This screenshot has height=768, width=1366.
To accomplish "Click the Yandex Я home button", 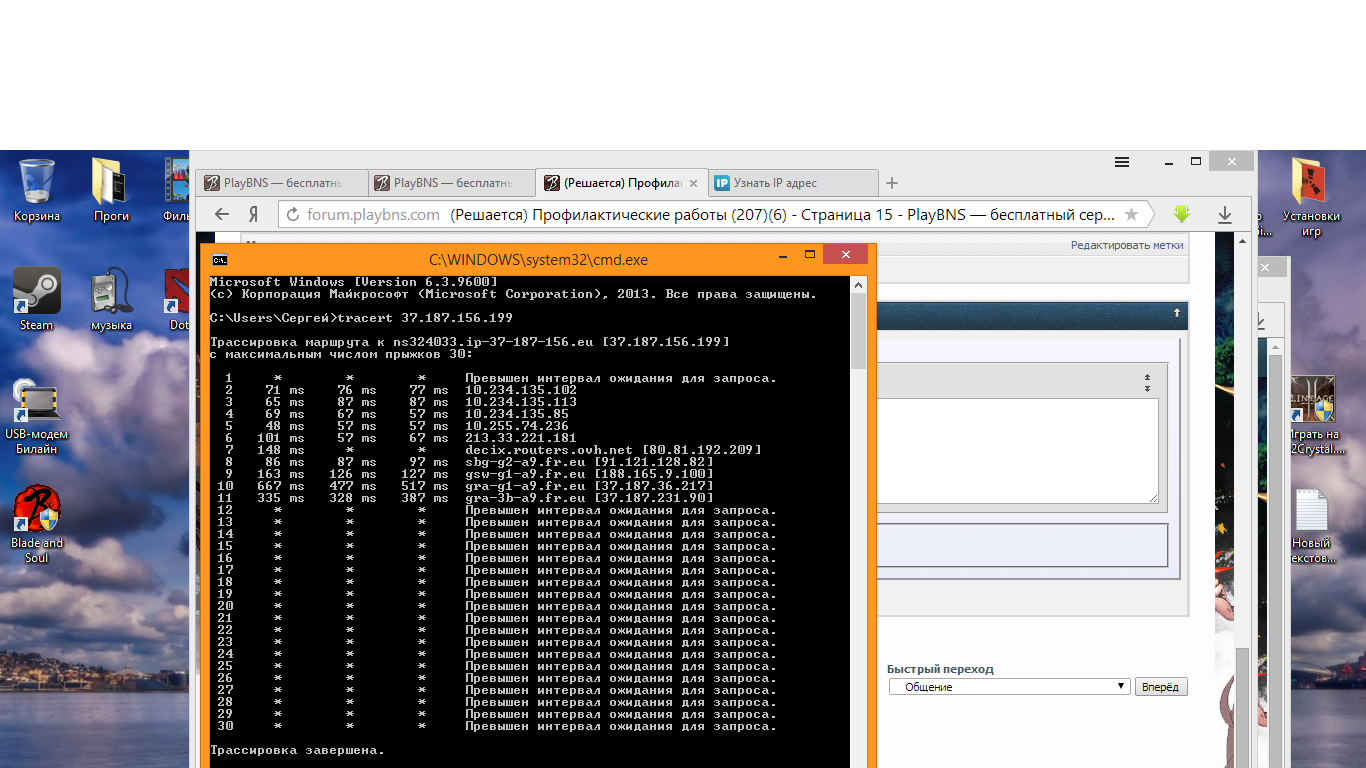I will 254,214.
